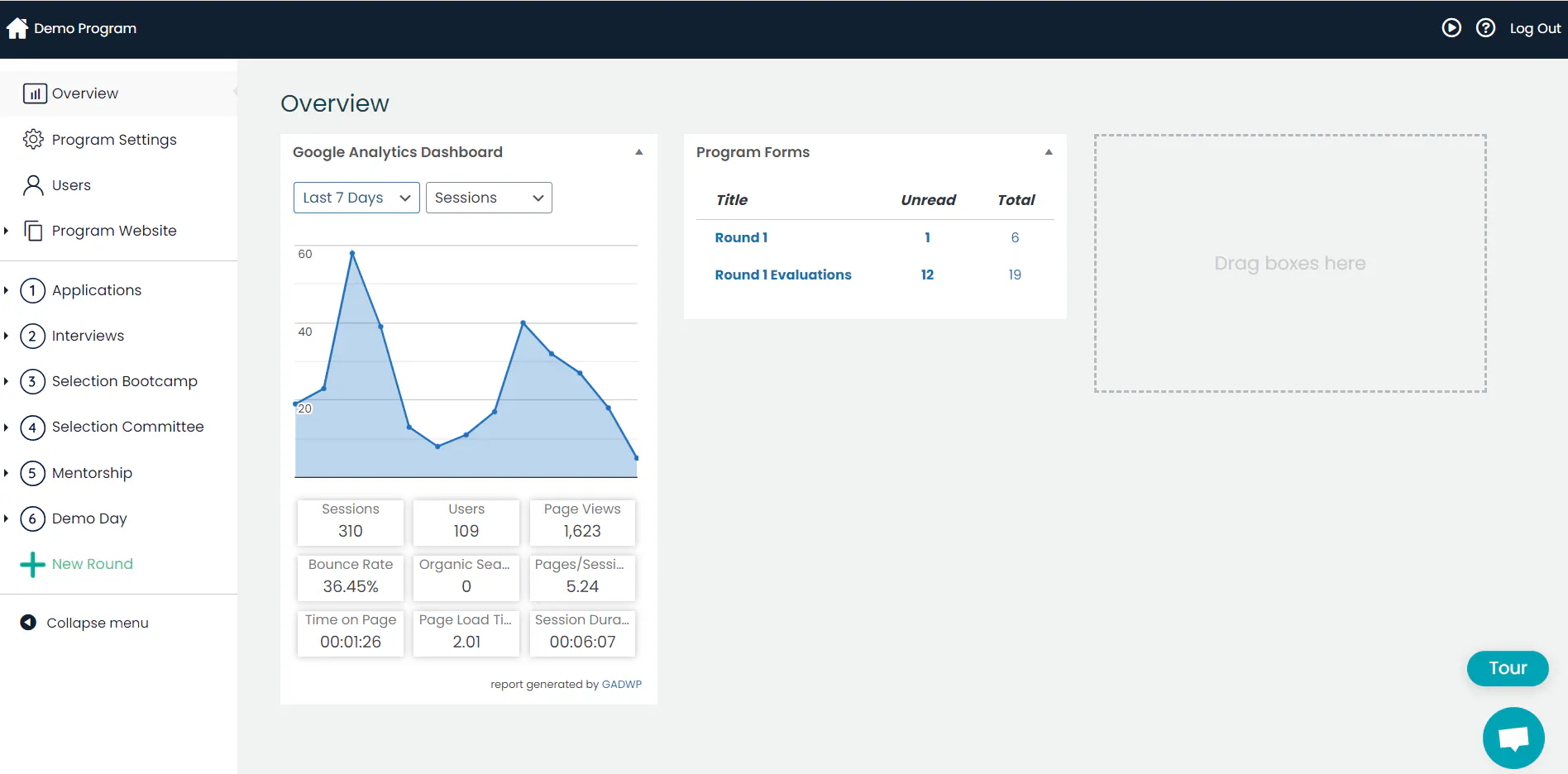Click unread count 12 for Round 1 Evaluations

[927, 275]
